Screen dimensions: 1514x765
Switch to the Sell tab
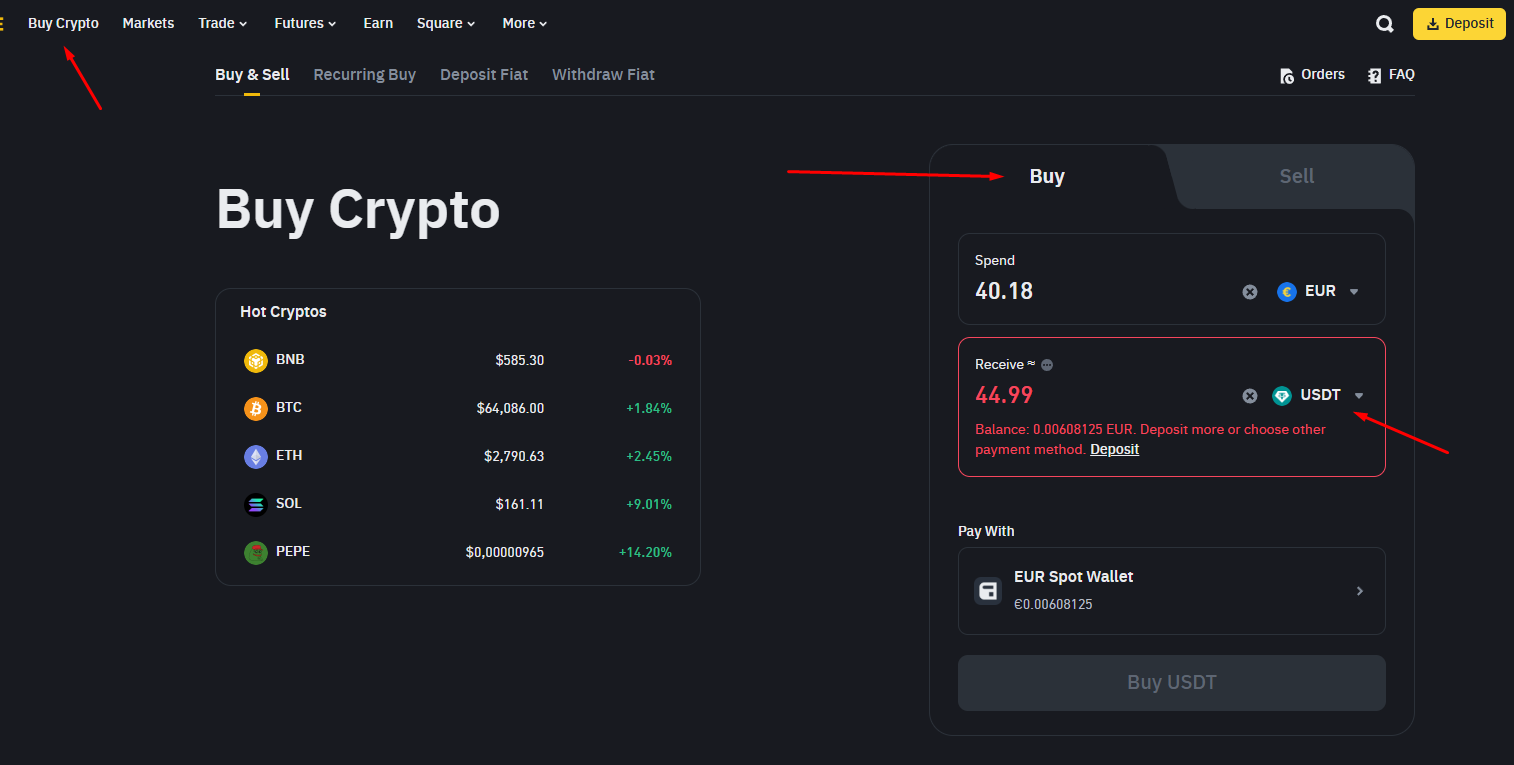pyautogui.click(x=1297, y=177)
